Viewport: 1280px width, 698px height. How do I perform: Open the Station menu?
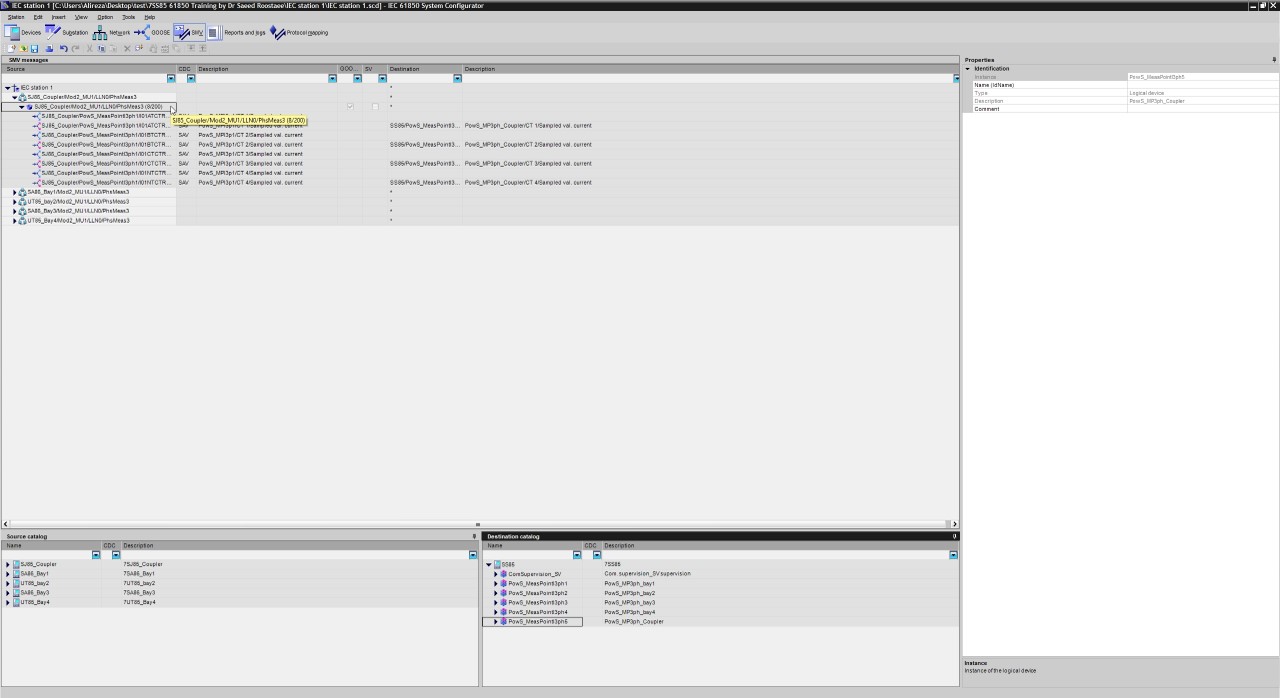[x=16, y=17]
